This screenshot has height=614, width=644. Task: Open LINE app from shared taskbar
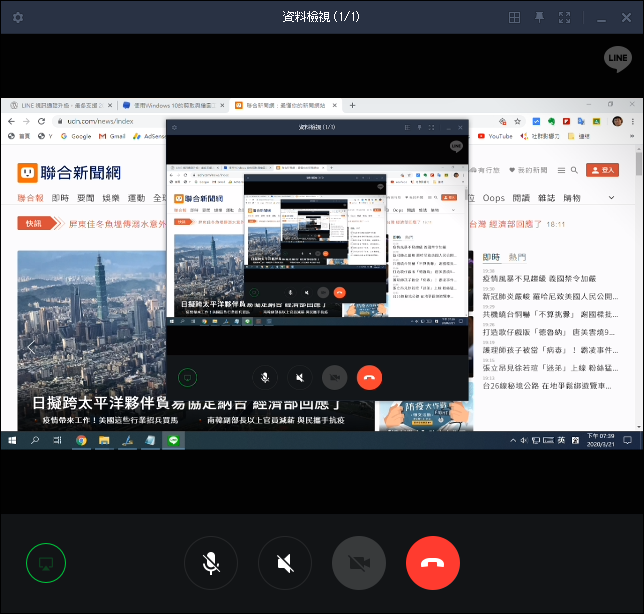point(173,440)
